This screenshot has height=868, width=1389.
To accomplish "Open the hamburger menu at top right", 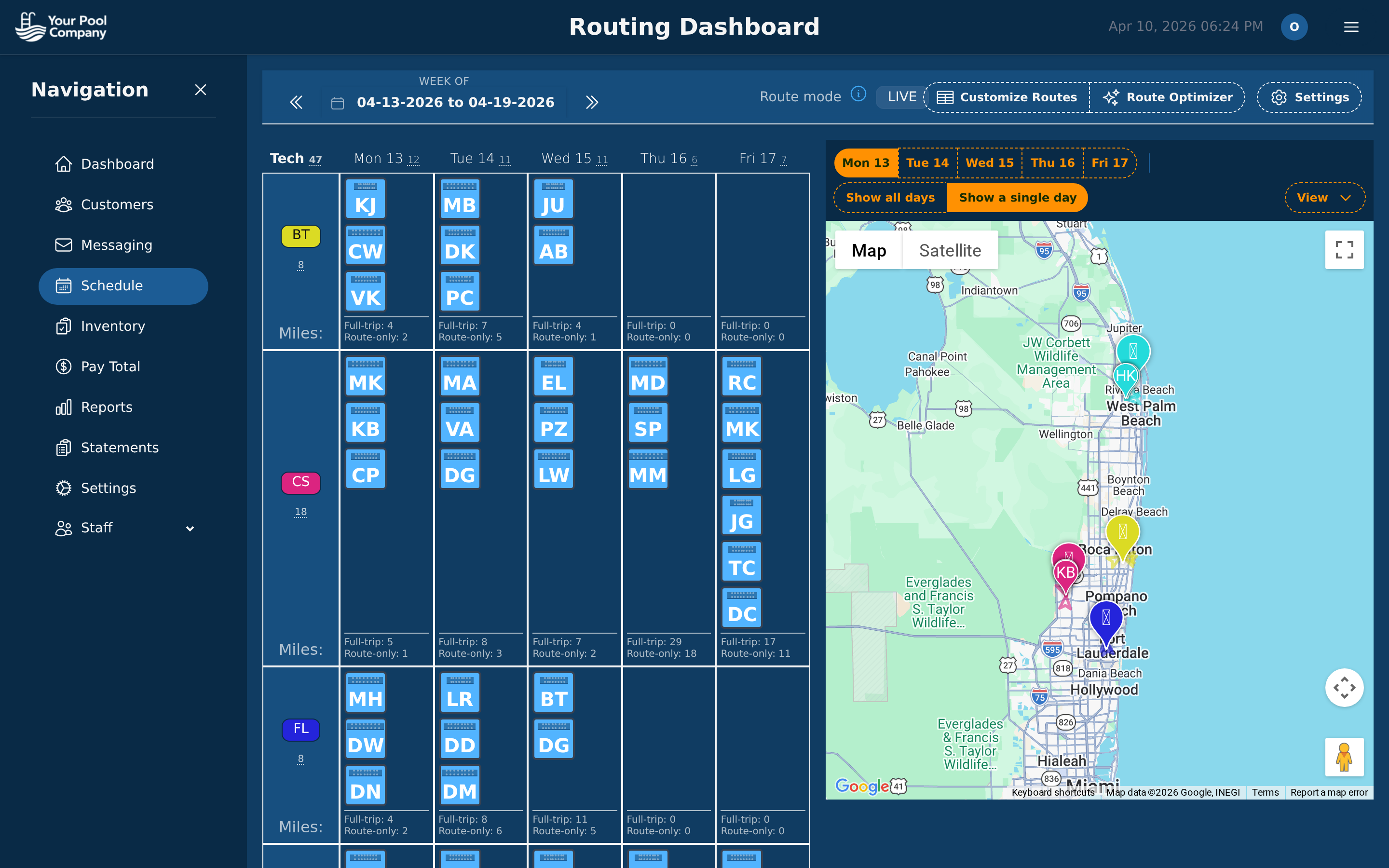I will pyautogui.click(x=1351, y=27).
